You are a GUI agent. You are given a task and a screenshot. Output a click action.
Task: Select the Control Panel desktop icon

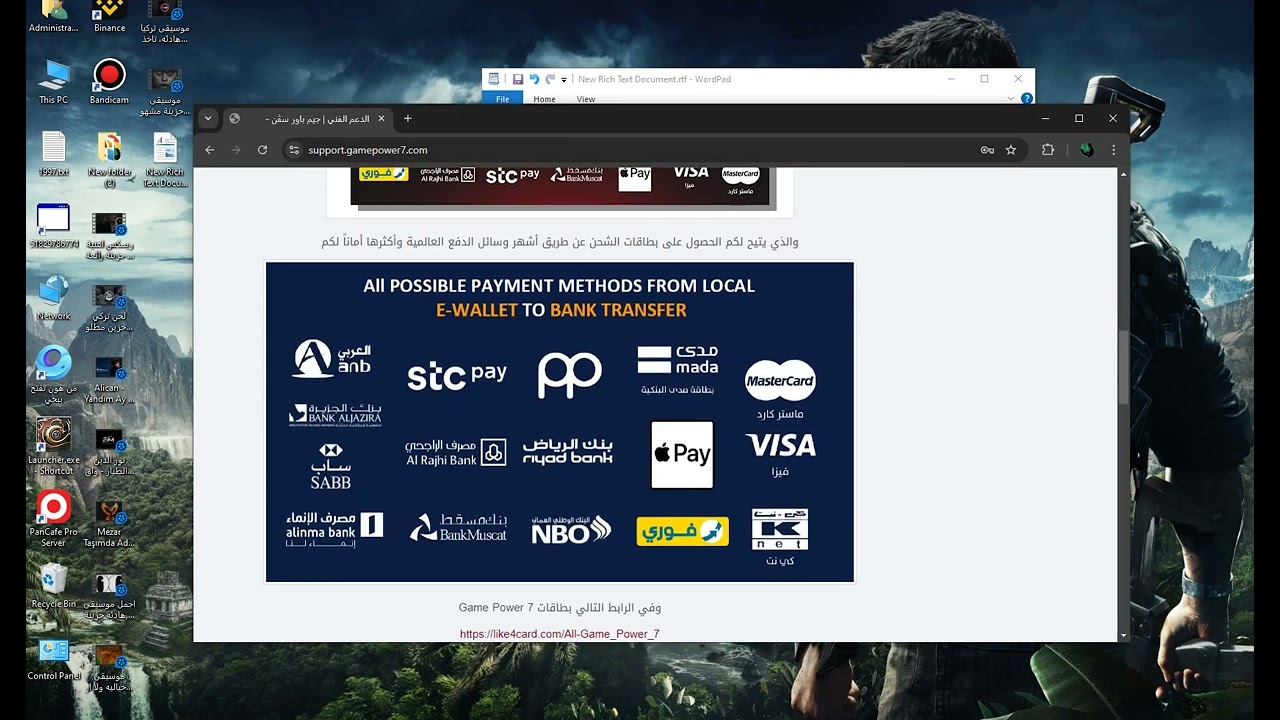point(54,658)
